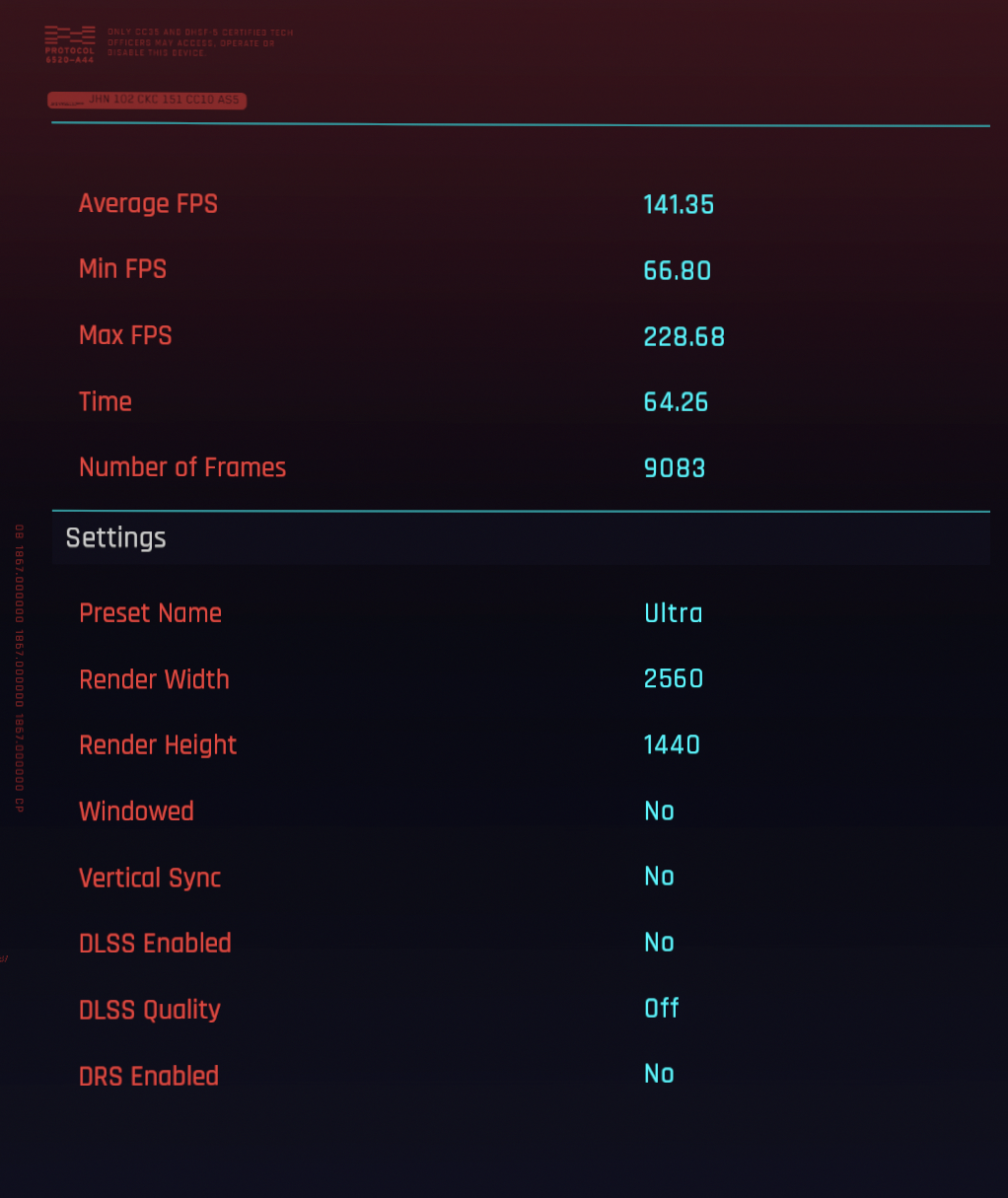The image size is (1008, 1198).
Task: Toggle the DRS Enabled value No
Action: 659,1074
